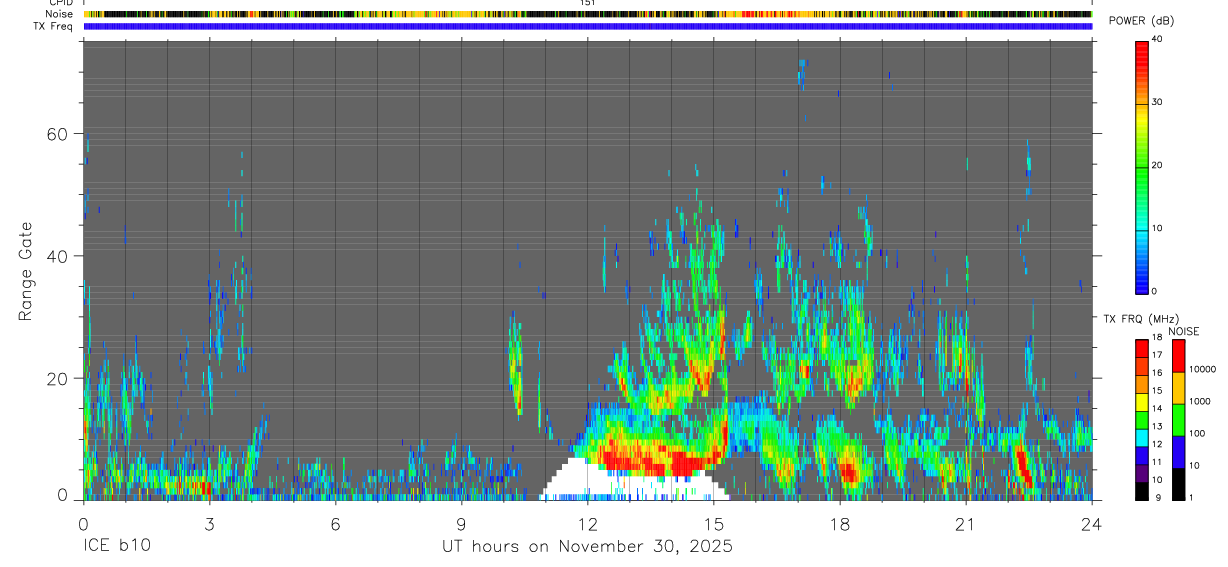Click the Range Gate axis title
The width and height of the screenshot is (1228, 567).
[25, 271]
